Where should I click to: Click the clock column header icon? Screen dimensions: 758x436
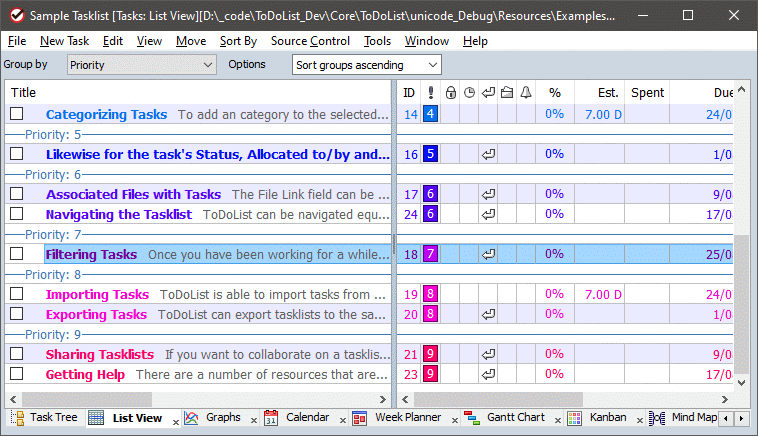[469, 93]
